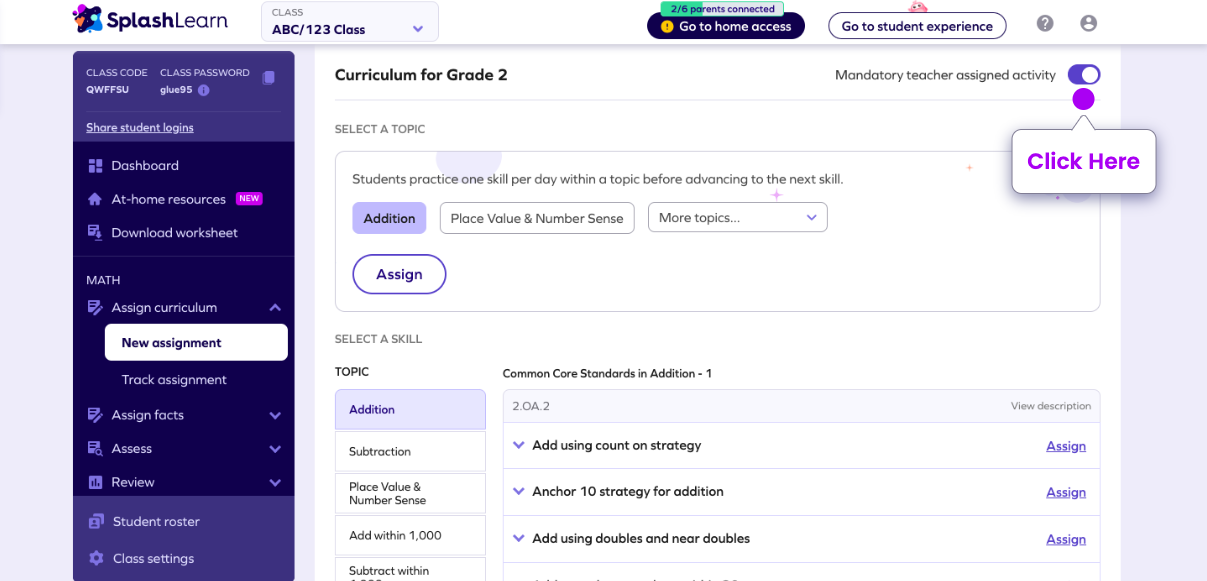Screen dimensions: 1207x581
Task: Select the Addition topic chip
Action: [x=389, y=218]
